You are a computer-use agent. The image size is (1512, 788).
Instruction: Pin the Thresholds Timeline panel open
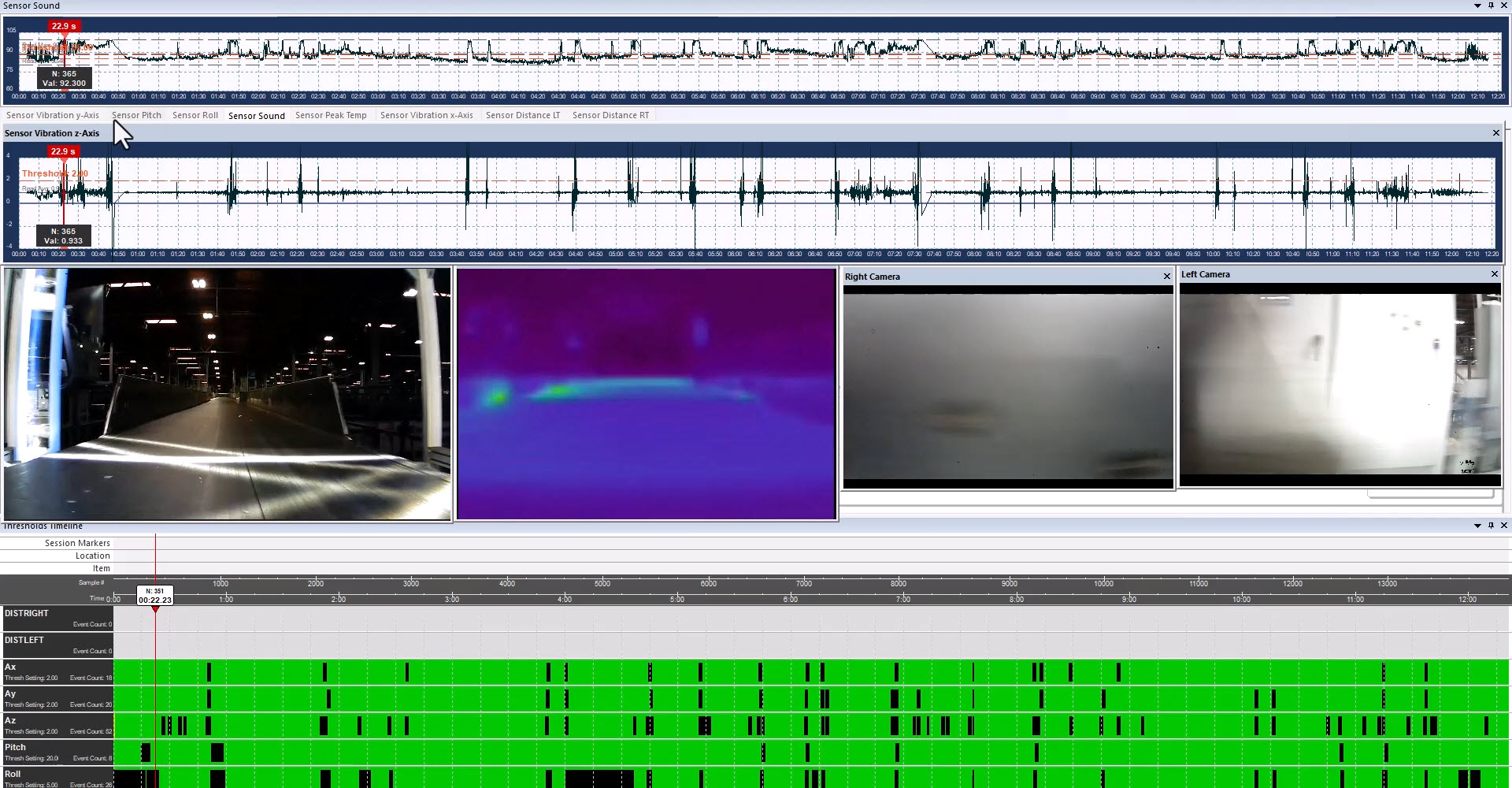pyautogui.click(x=1491, y=526)
